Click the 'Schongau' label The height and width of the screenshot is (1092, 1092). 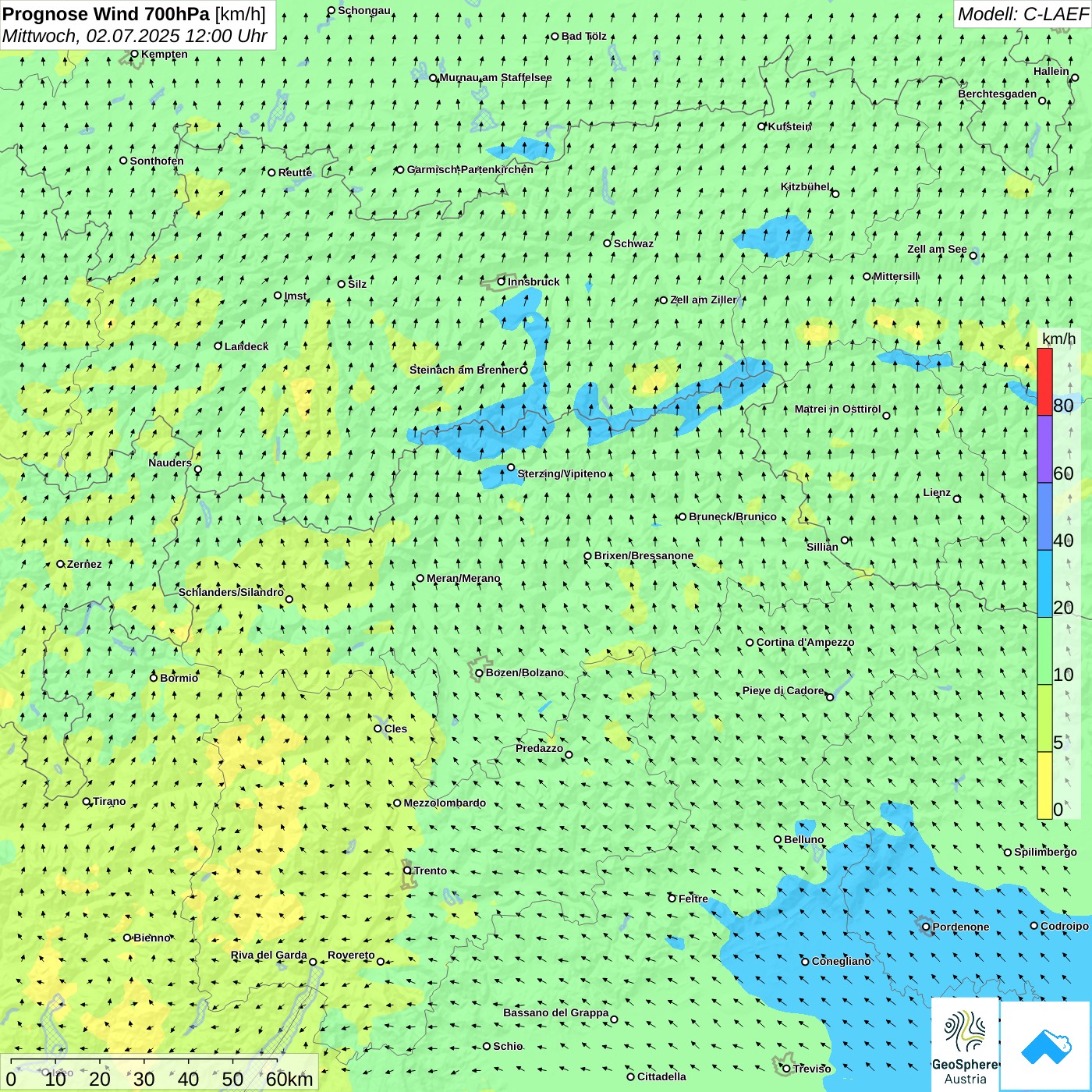click(364, 10)
